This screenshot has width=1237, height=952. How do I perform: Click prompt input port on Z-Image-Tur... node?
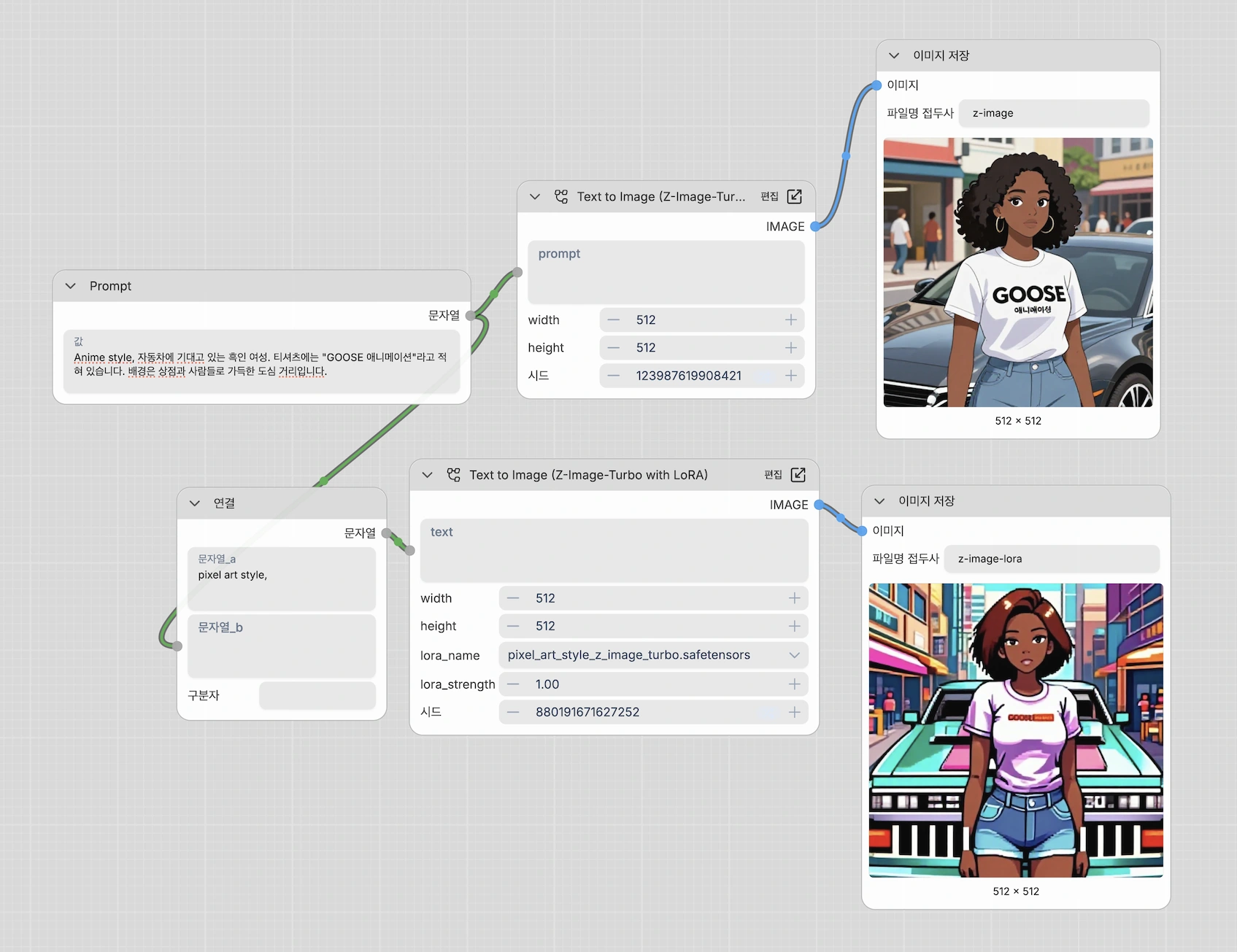[x=517, y=272]
